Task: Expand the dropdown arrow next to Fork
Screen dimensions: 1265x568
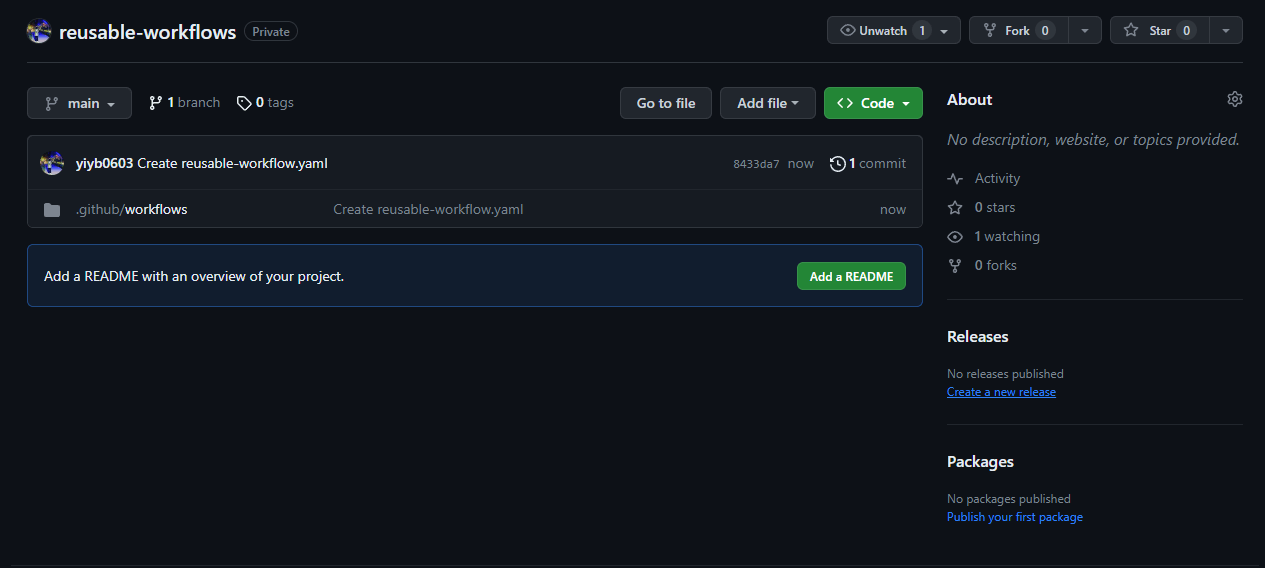Action: [1085, 31]
